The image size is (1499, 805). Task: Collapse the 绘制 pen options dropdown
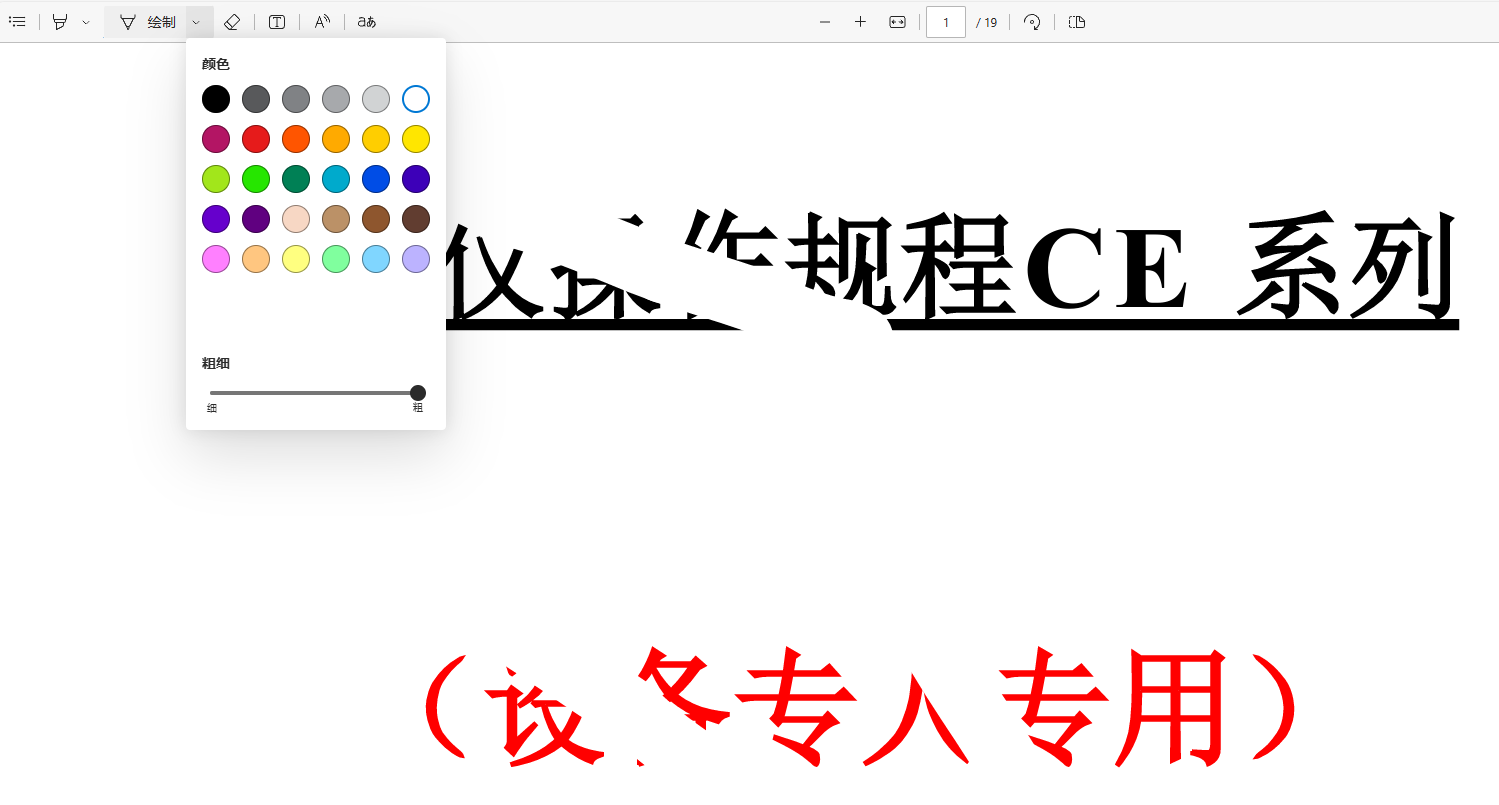coord(197,21)
